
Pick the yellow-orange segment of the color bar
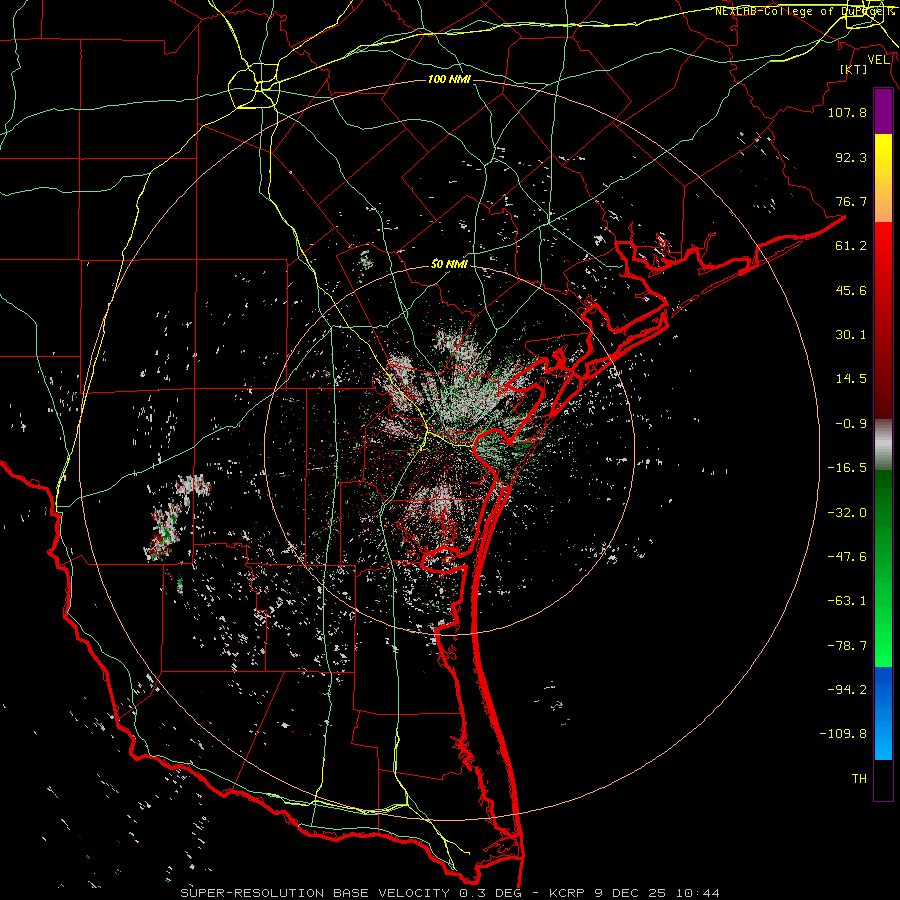(883, 178)
